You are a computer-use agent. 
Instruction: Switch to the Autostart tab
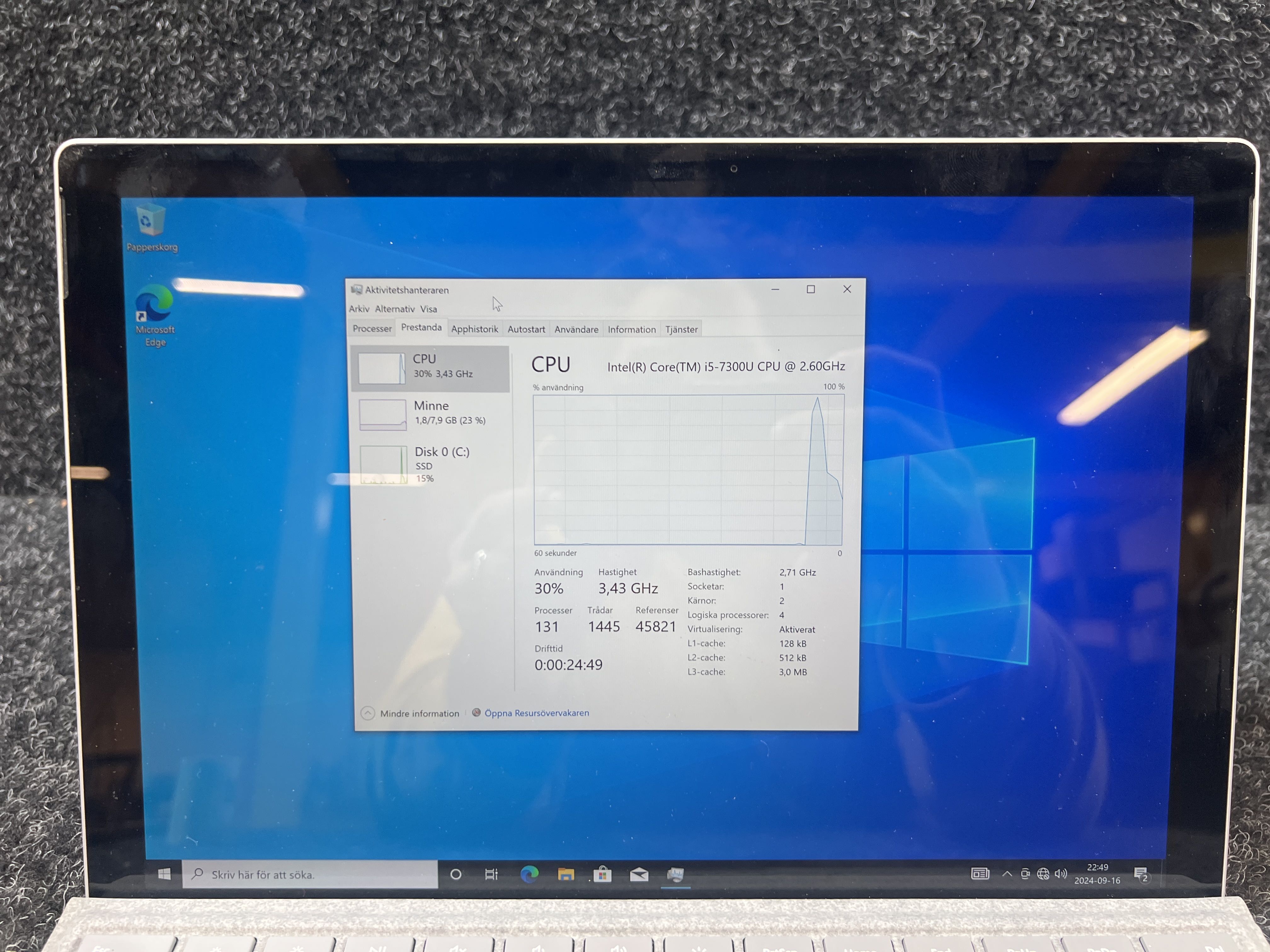[526, 329]
